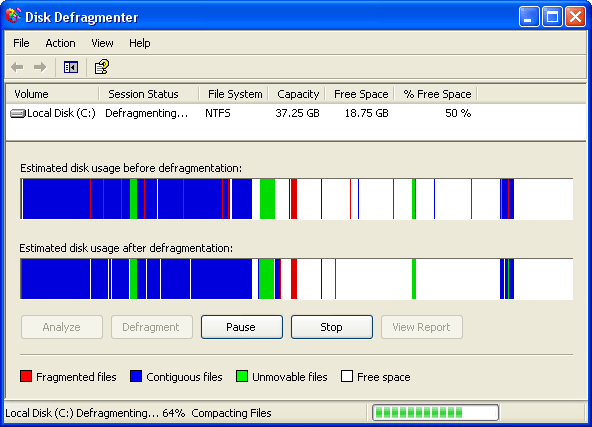Click the Forward arrow toolbar icon
592x427 pixels.
(x=40, y=68)
